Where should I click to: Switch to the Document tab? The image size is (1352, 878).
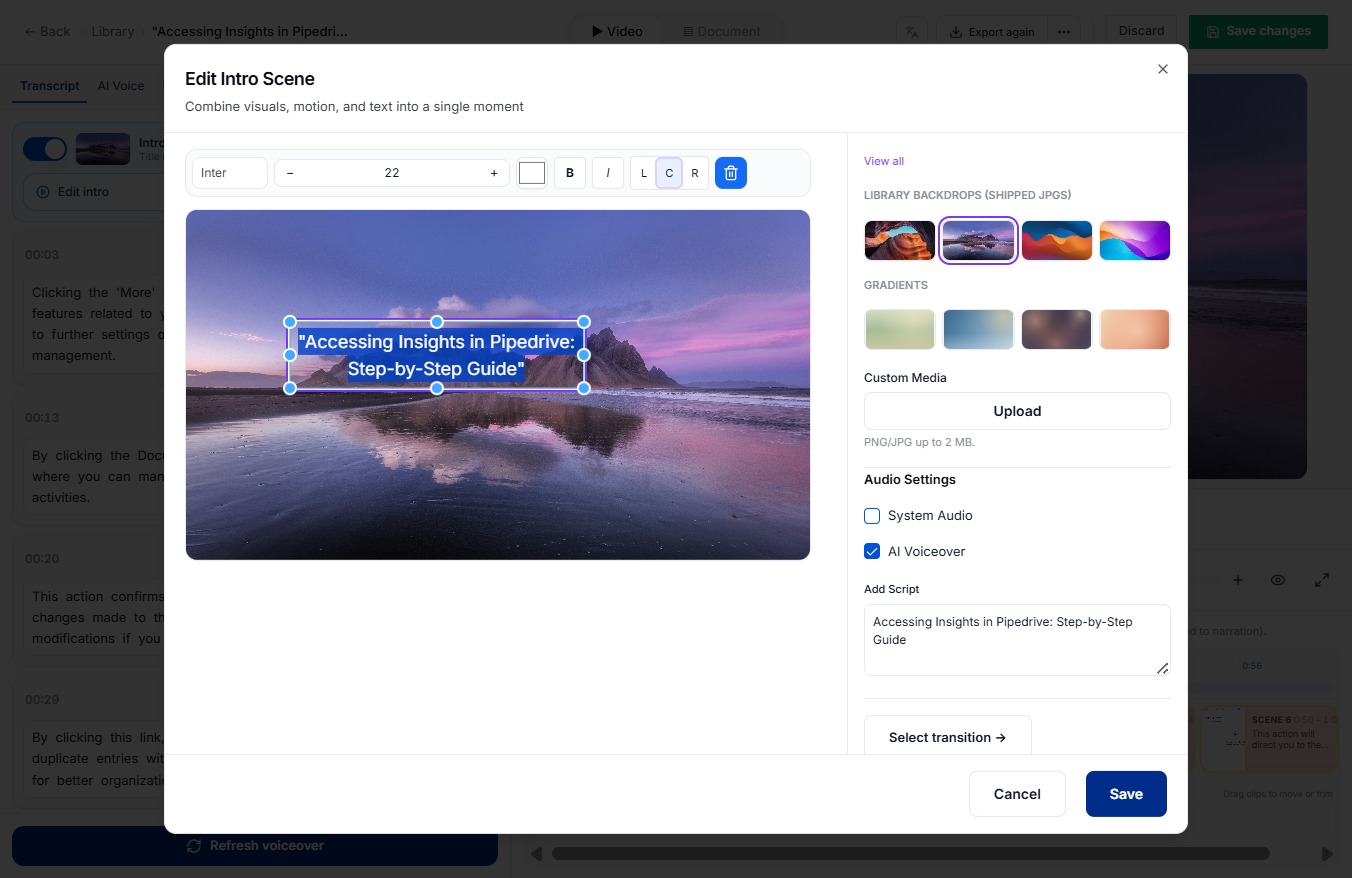(722, 31)
